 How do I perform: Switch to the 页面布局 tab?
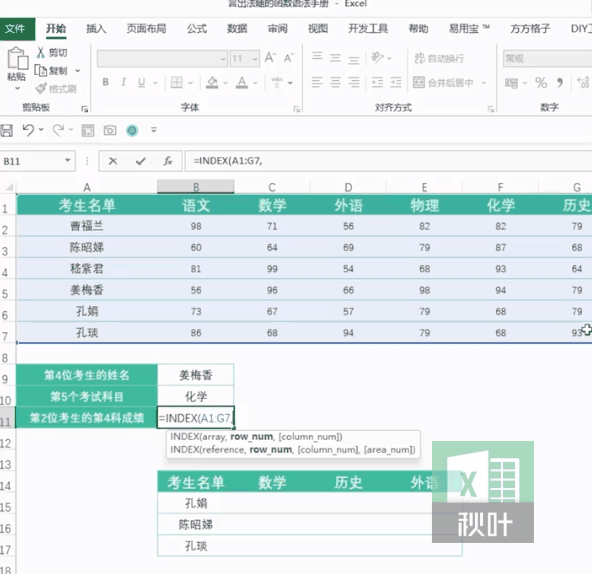point(146,29)
